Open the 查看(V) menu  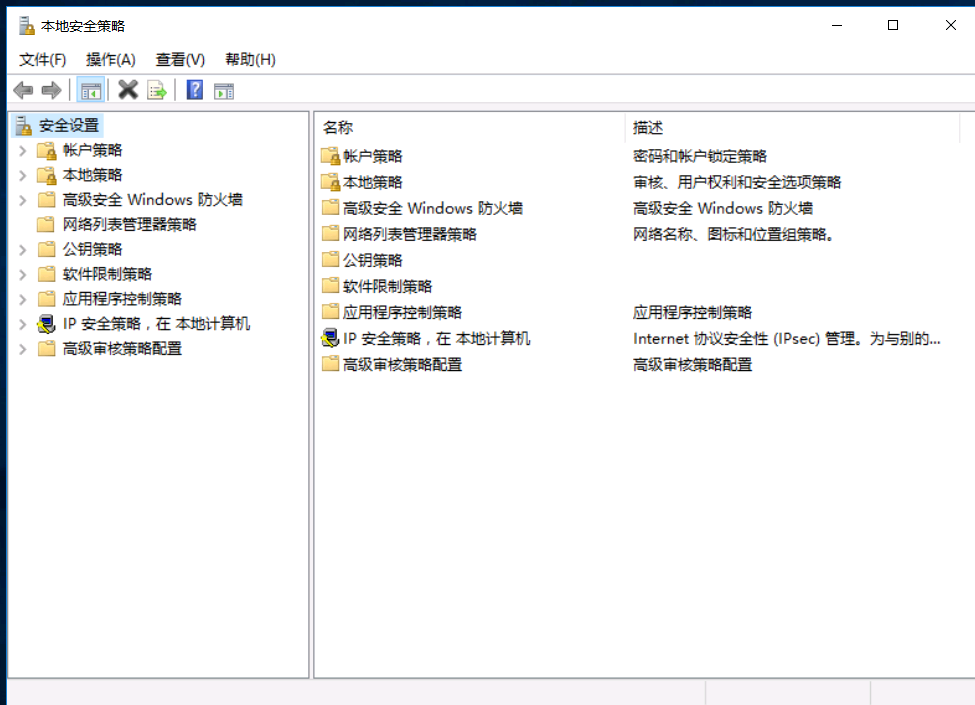(x=180, y=60)
